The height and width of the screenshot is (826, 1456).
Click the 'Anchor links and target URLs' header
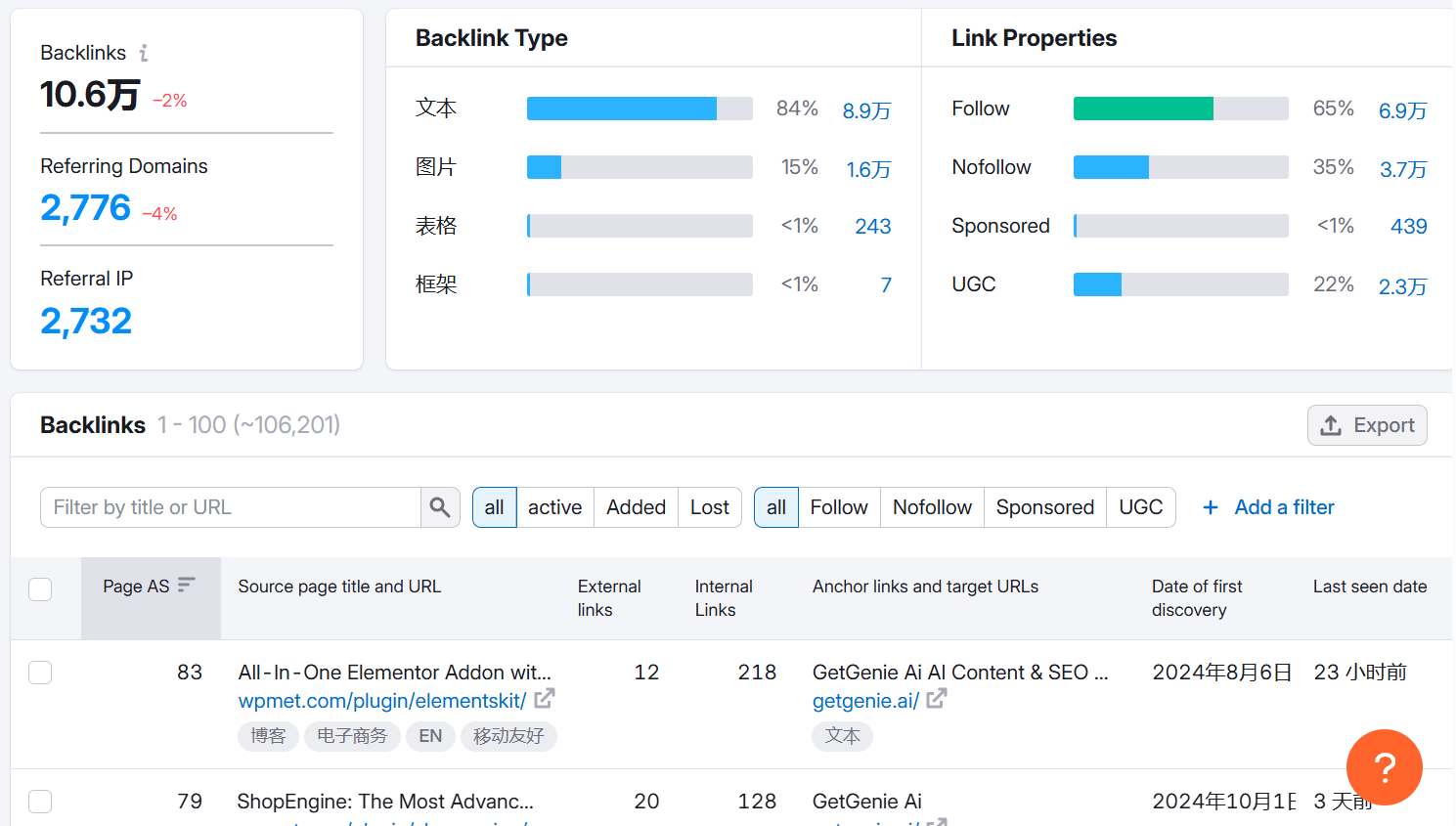point(925,587)
